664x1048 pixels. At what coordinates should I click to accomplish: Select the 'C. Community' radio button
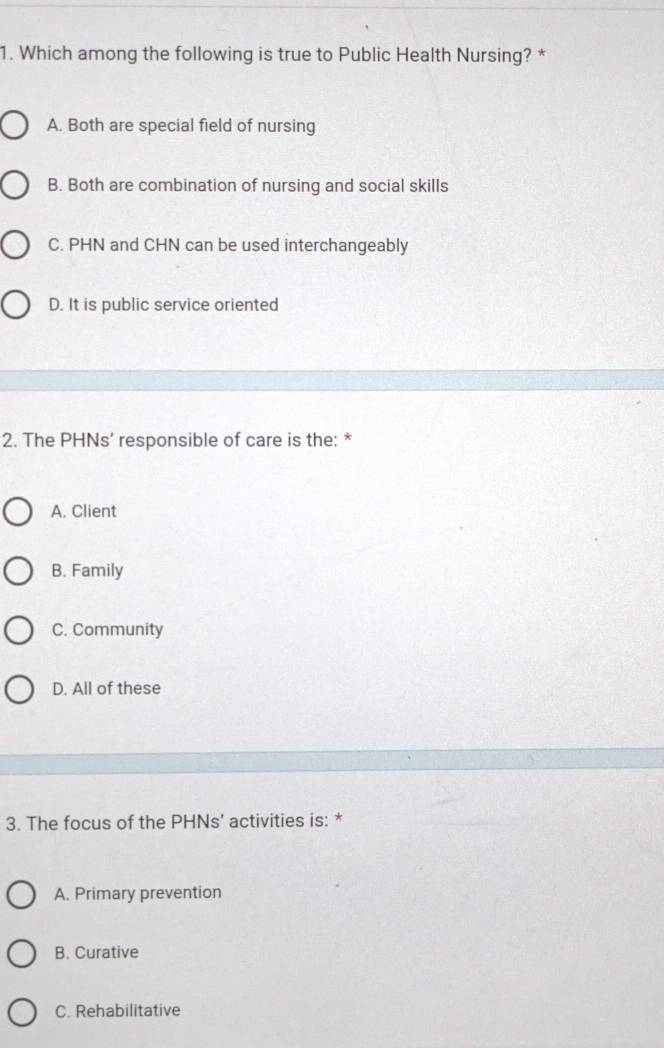[19, 630]
